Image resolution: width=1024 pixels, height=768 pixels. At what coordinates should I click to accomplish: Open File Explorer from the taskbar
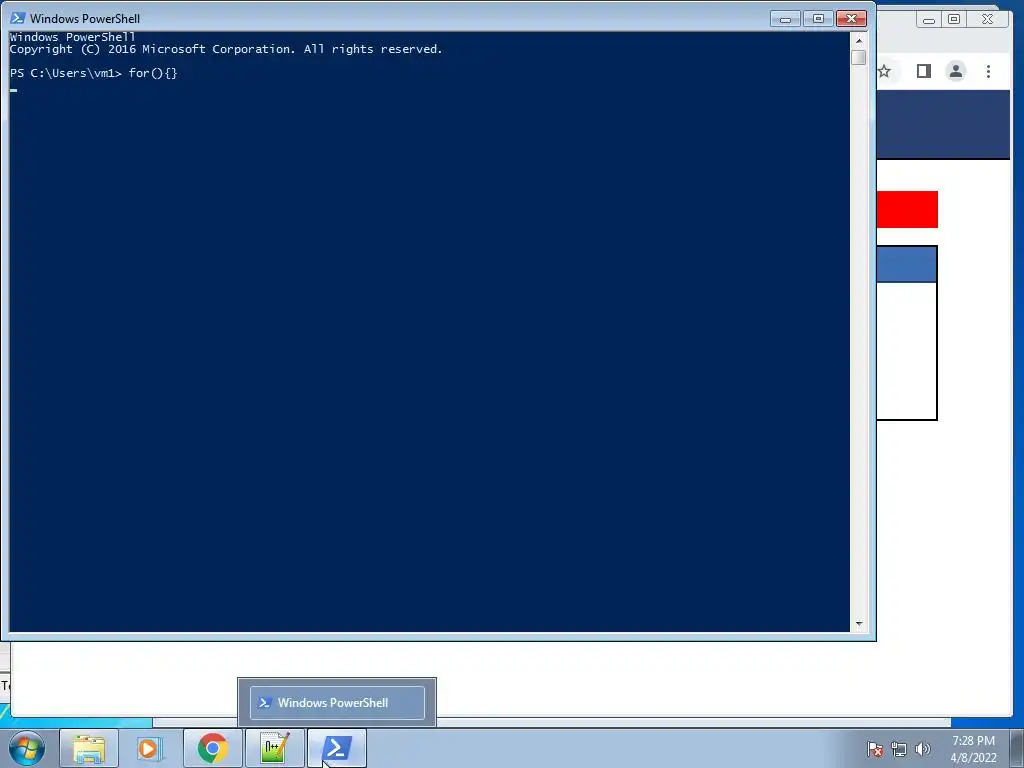(x=89, y=748)
